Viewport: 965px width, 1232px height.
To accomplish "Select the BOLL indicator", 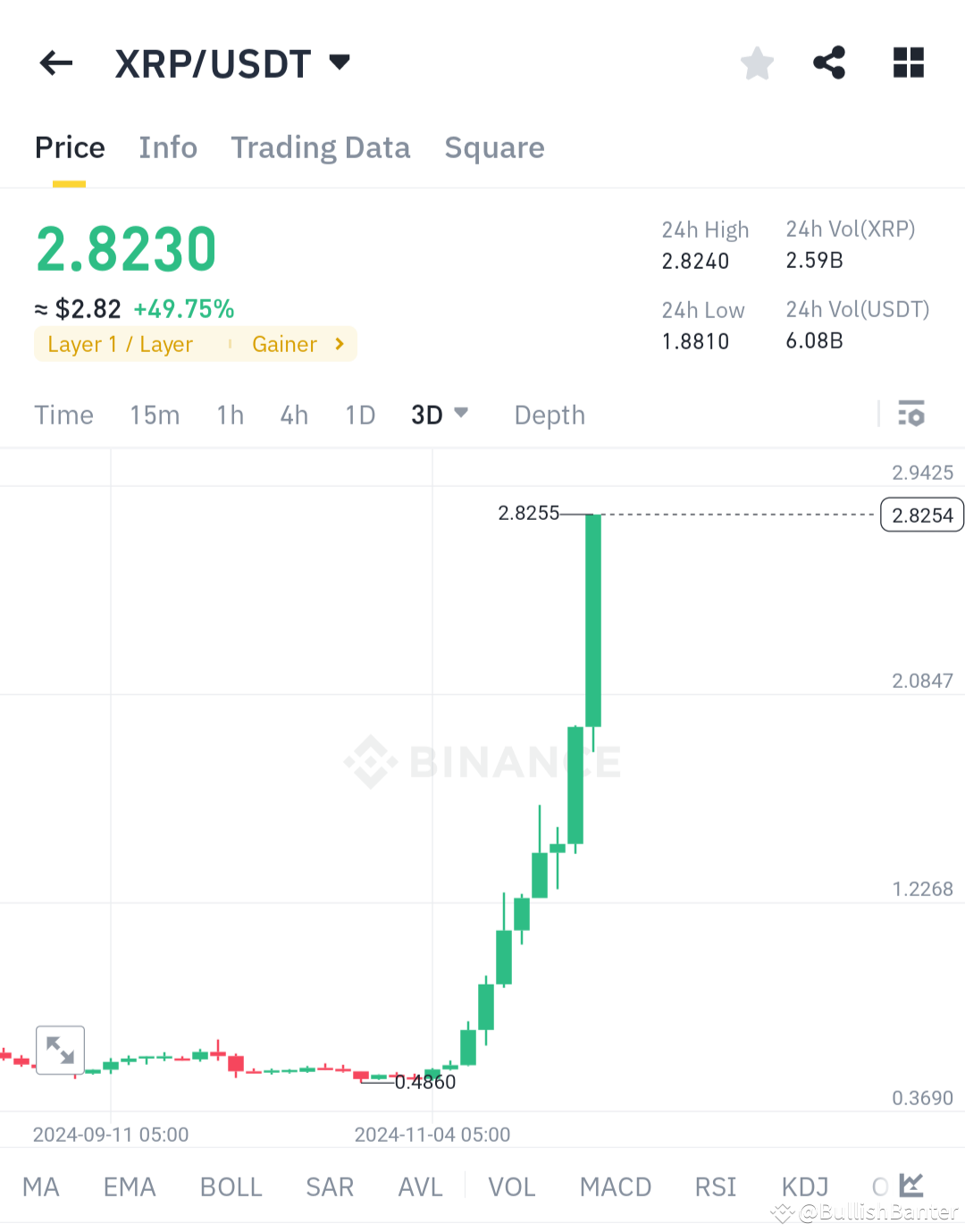I will 231,1186.
